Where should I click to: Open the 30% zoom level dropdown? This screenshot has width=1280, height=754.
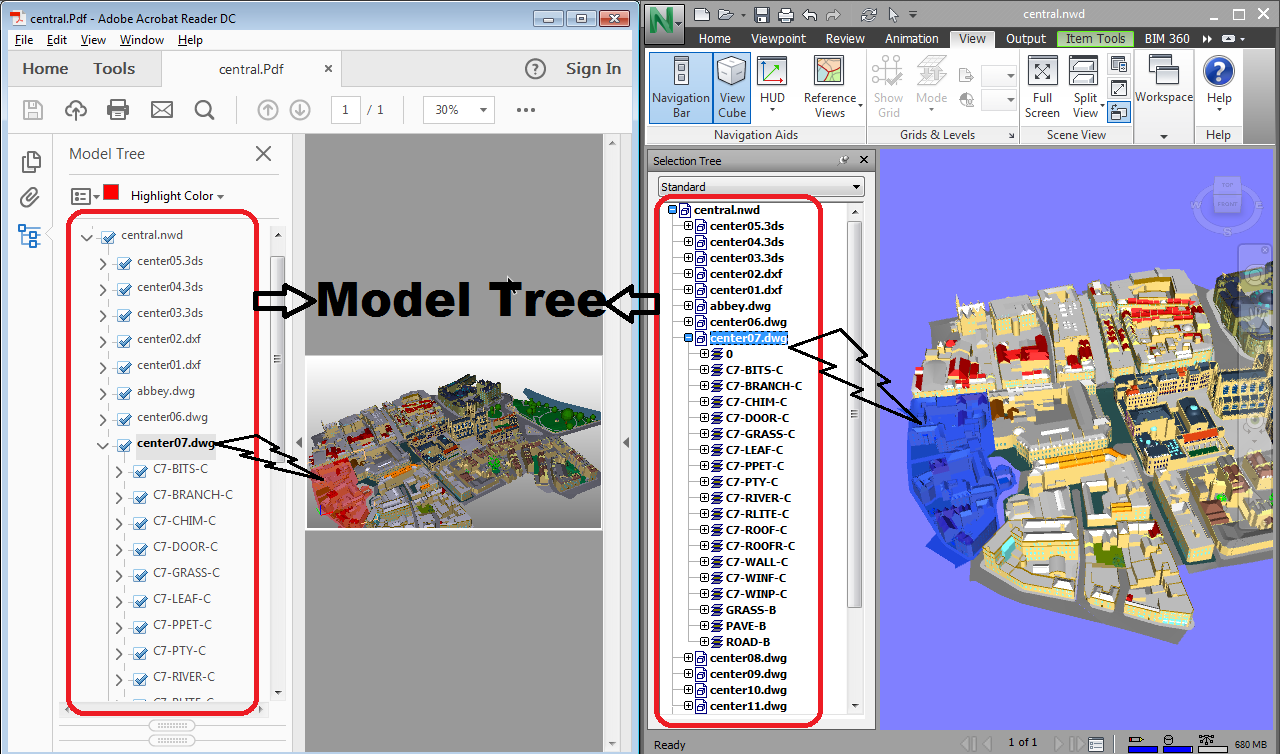(x=459, y=110)
